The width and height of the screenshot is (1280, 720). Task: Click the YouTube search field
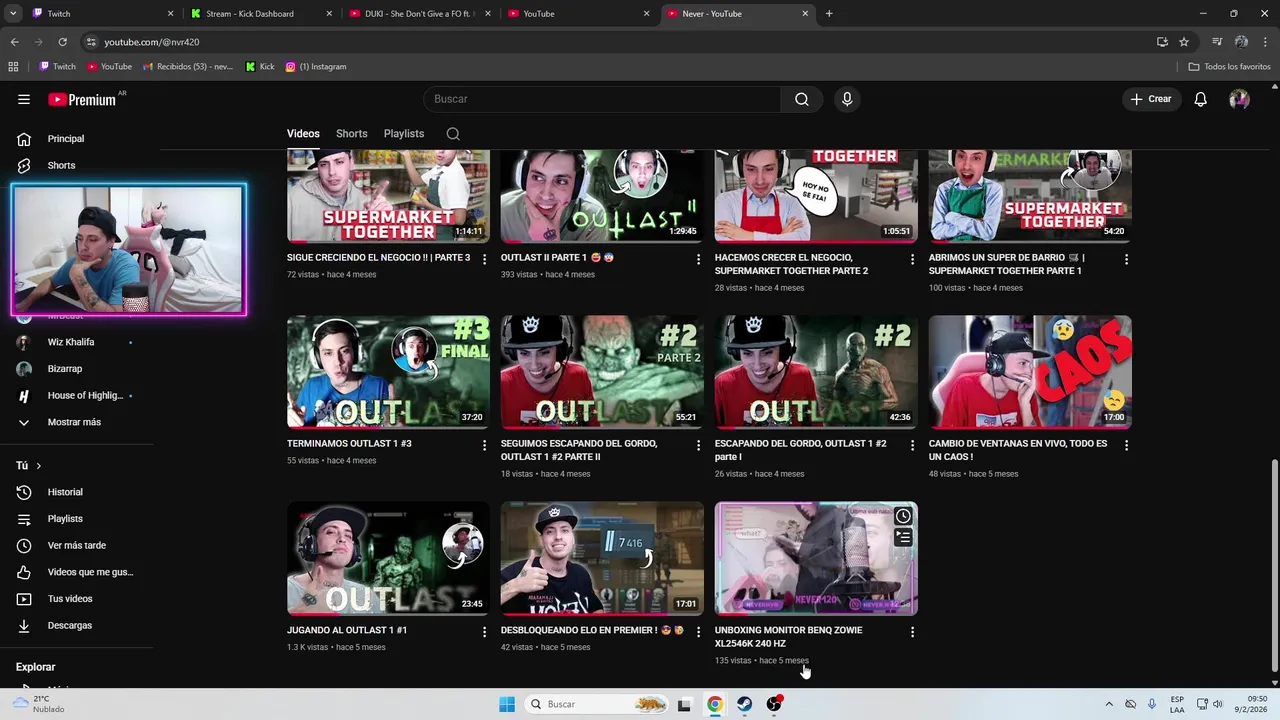602,99
